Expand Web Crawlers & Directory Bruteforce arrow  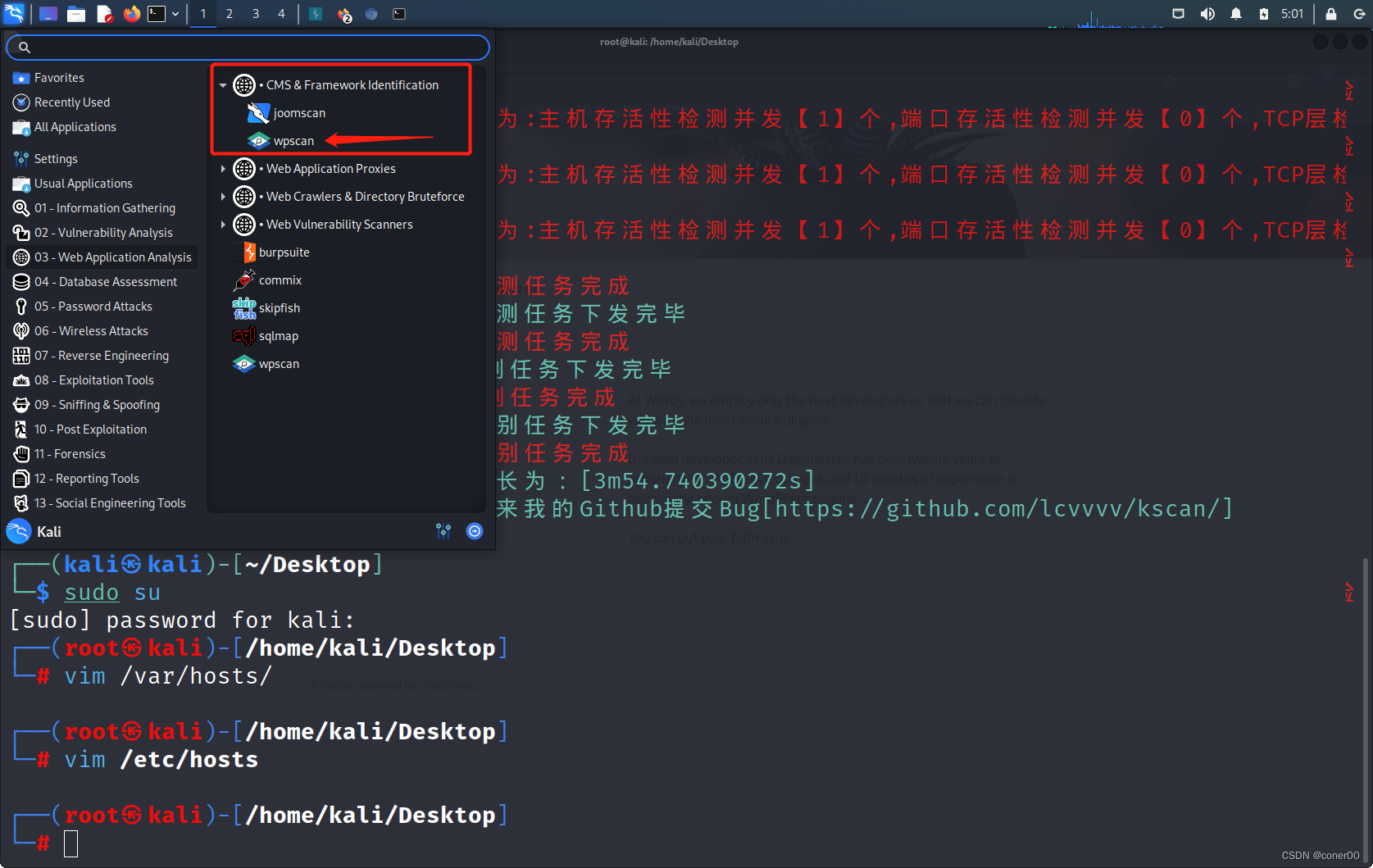(x=223, y=197)
